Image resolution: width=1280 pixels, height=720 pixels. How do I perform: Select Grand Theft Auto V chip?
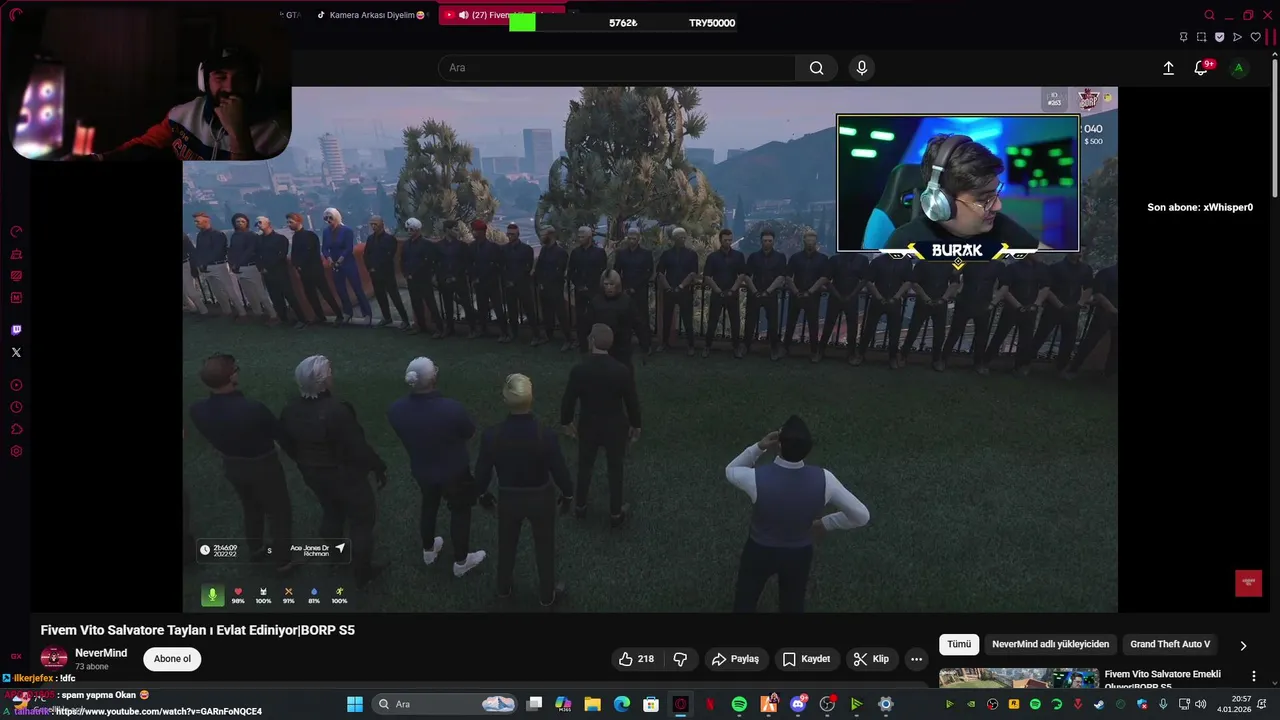click(1170, 645)
